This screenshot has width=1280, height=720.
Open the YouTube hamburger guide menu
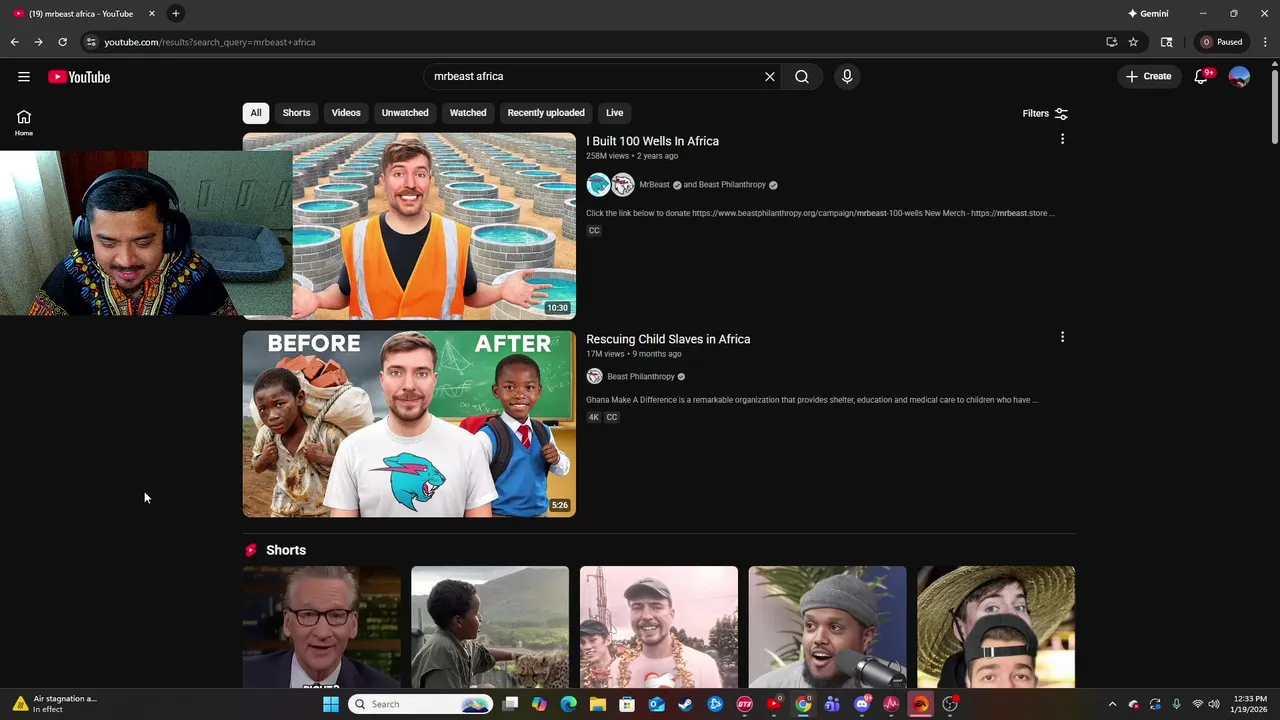[24, 77]
